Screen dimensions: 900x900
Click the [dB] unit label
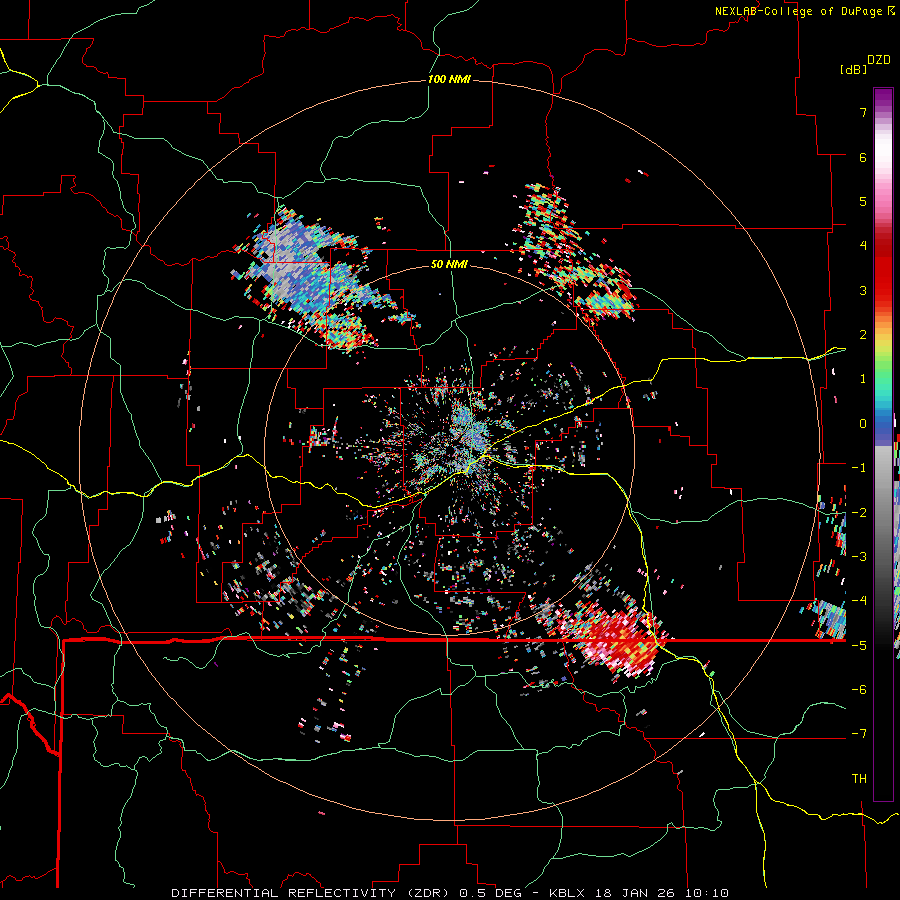click(854, 69)
